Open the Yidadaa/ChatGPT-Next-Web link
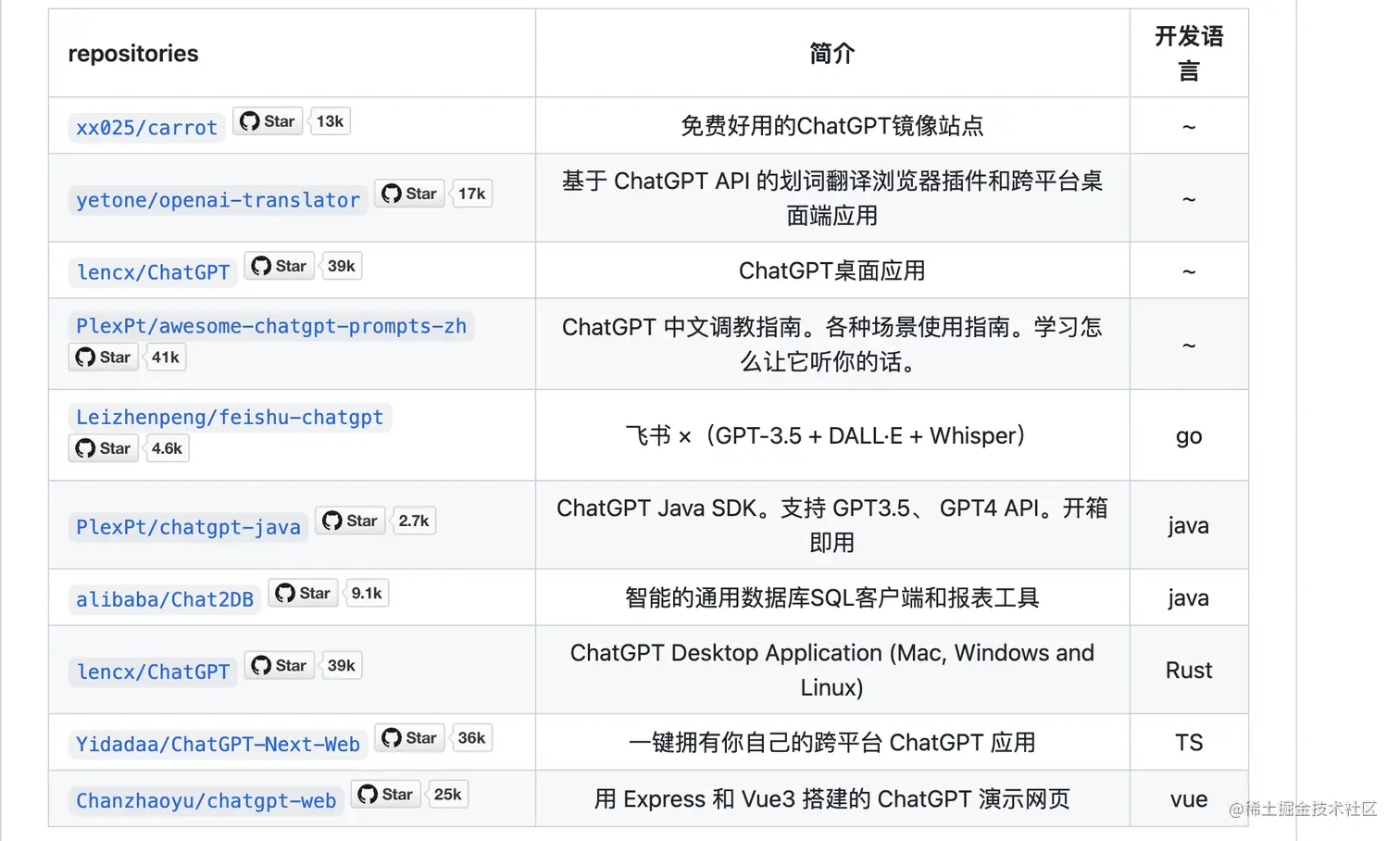This screenshot has width=1400, height=841. 218,744
